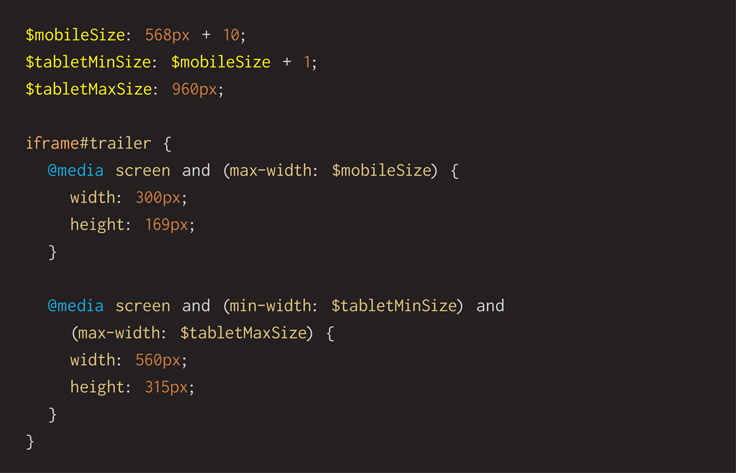Image resolution: width=736 pixels, height=473 pixels.
Task: Click $mobileSize in the $tabletMinSize expression
Action: point(221,62)
